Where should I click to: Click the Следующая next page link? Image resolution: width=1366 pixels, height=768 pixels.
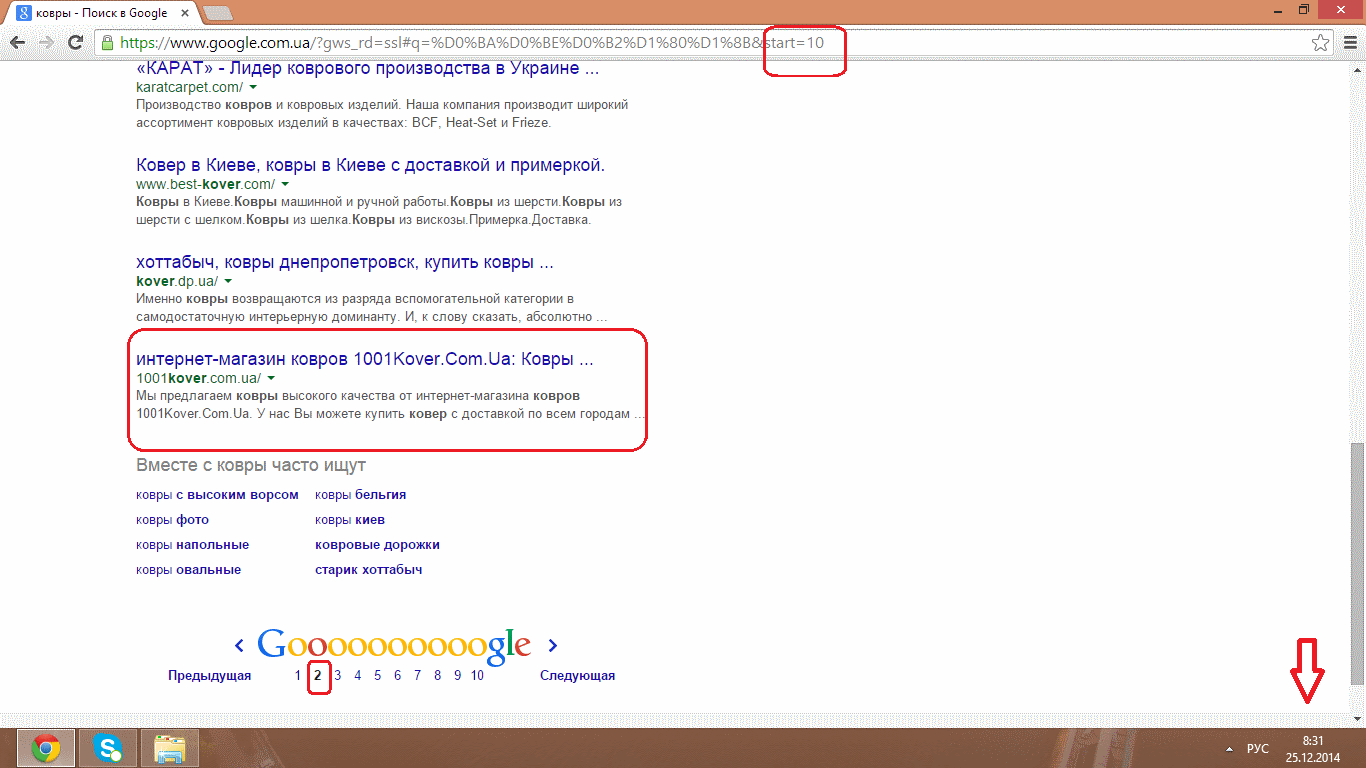(x=577, y=676)
